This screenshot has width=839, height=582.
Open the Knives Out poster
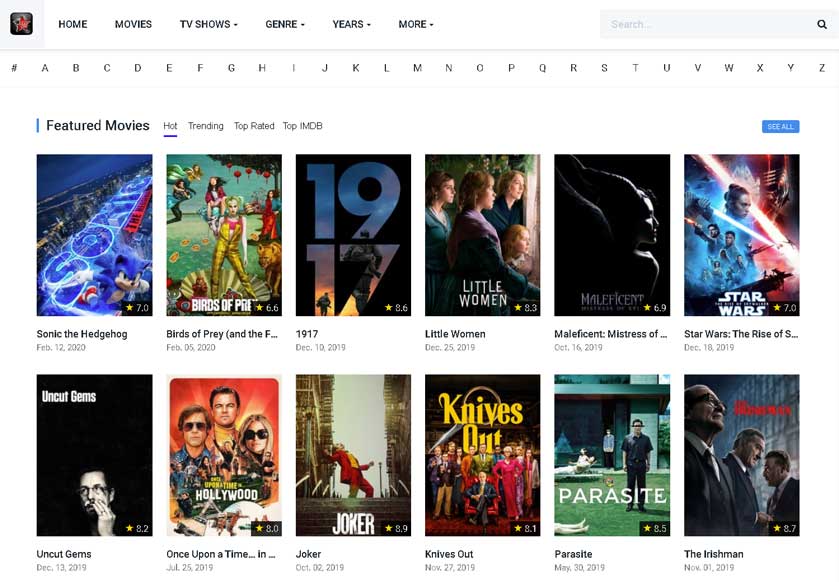click(483, 455)
